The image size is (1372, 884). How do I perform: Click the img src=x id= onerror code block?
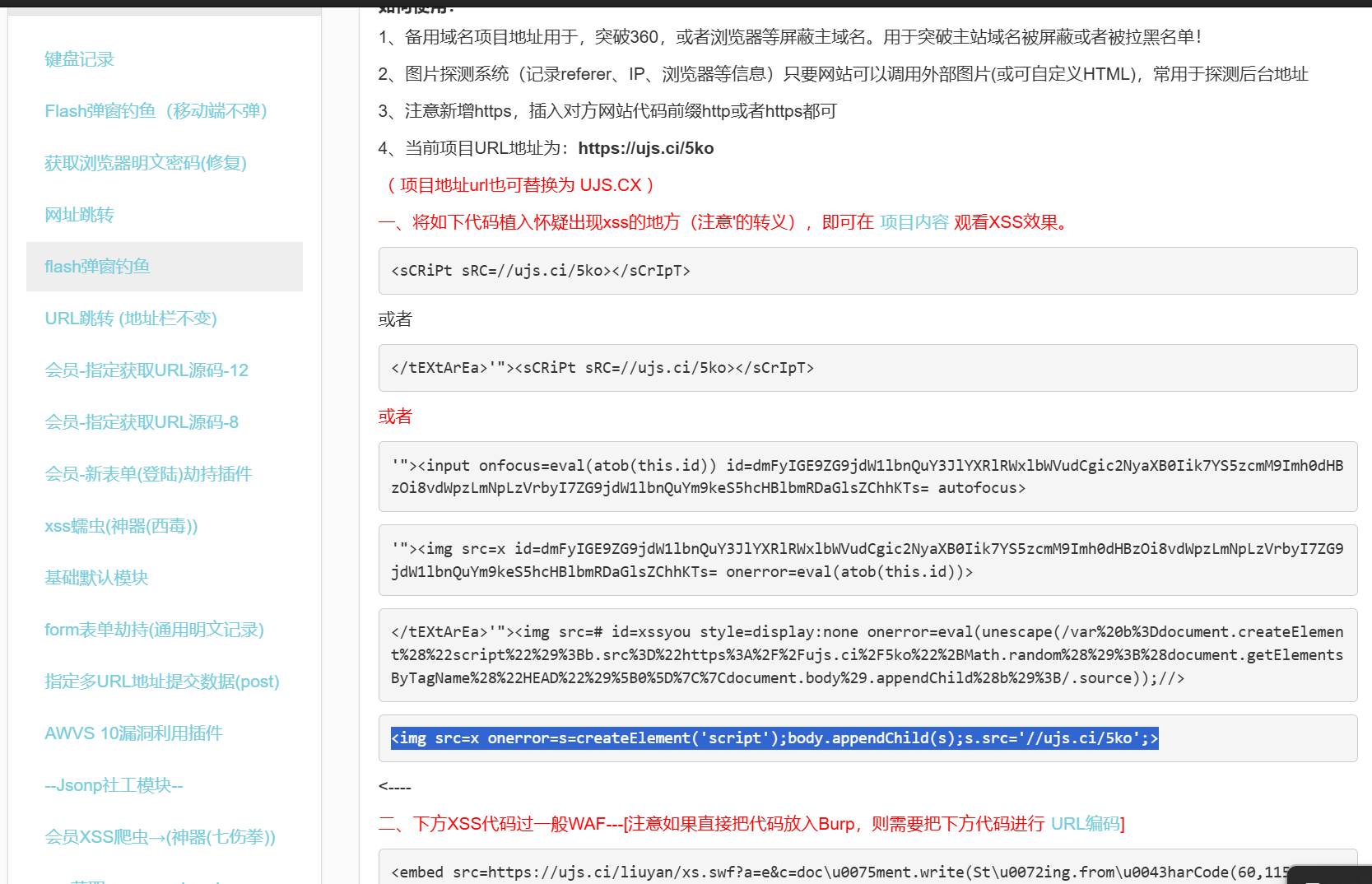pos(867,560)
